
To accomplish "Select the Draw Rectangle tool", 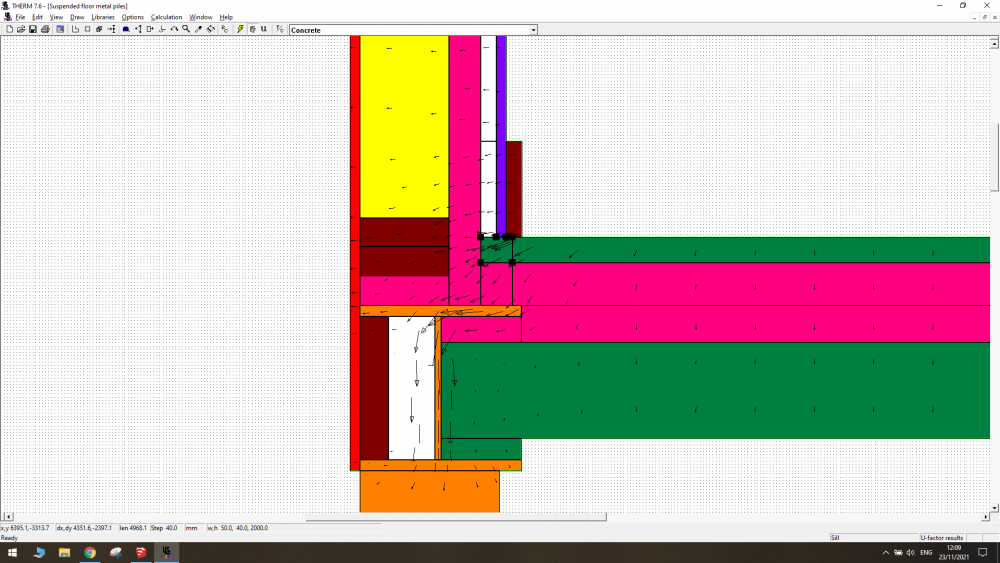I will tap(87, 29).
